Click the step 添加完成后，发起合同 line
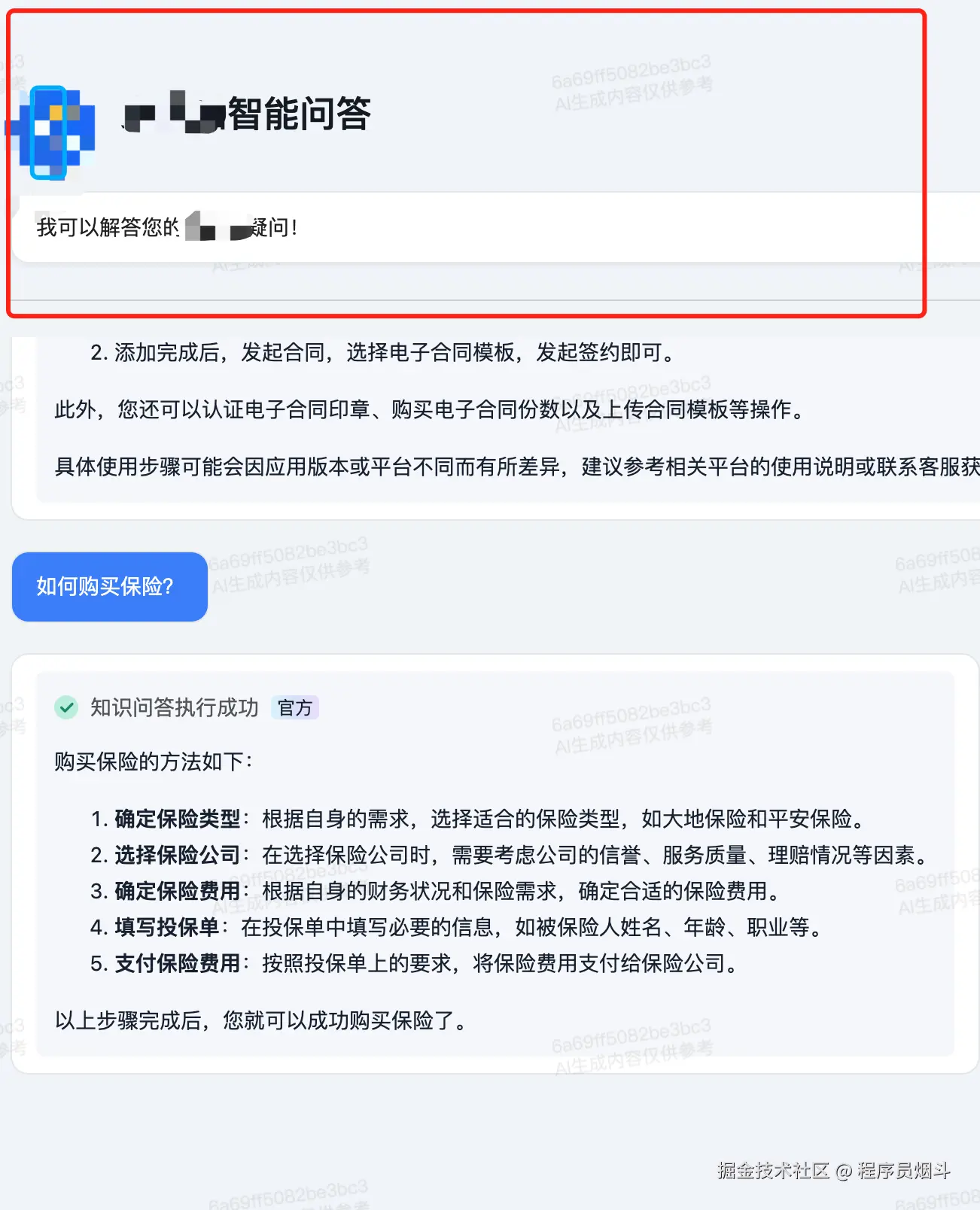 coord(384,352)
